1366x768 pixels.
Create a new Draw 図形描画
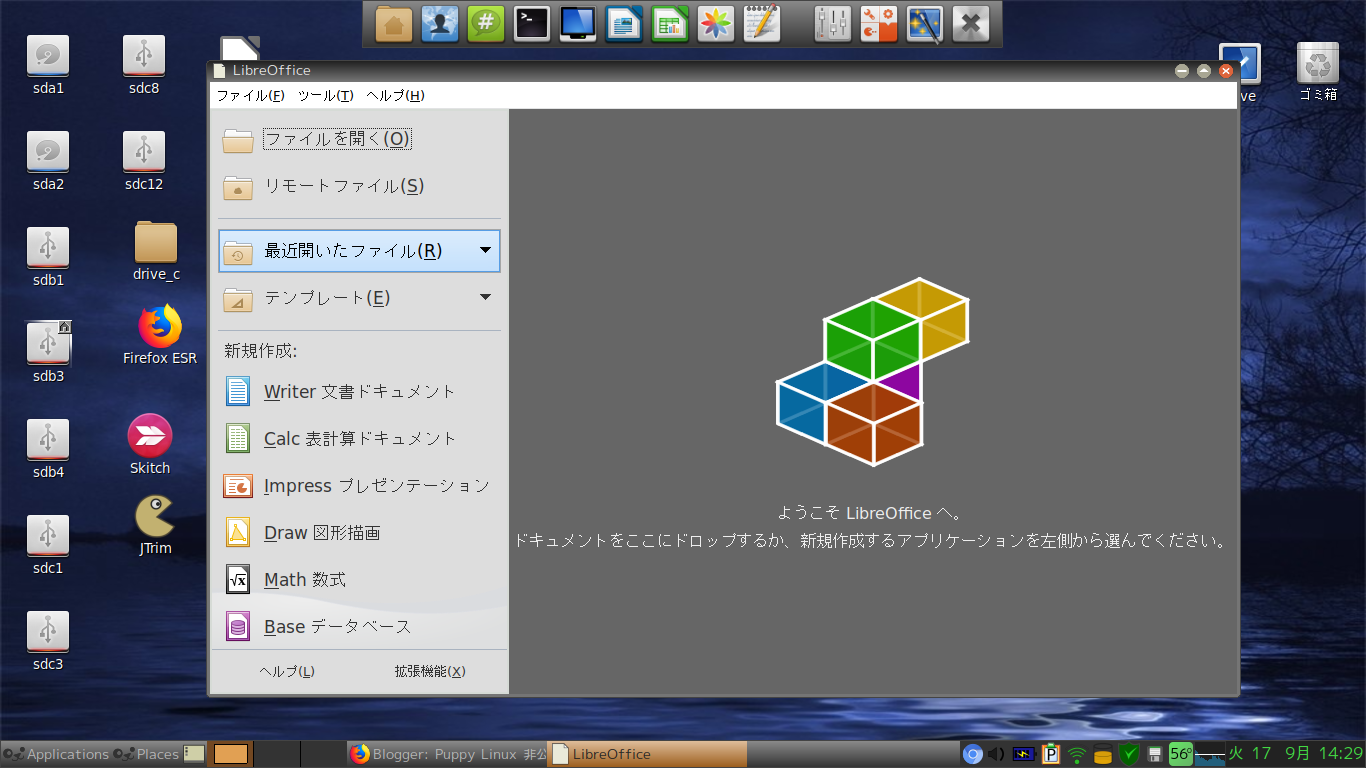click(359, 532)
